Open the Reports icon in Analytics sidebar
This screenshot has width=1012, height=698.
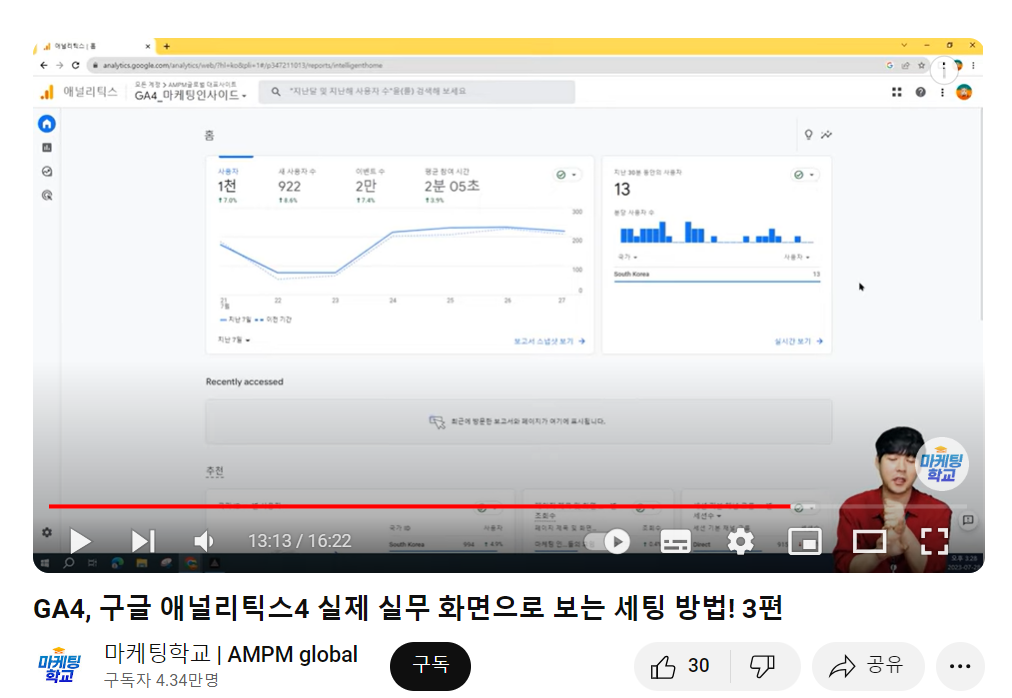[x=47, y=148]
